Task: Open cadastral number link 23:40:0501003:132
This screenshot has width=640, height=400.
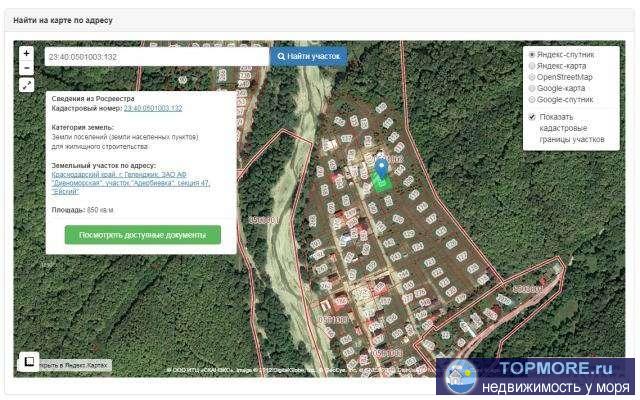Action: pos(152,108)
